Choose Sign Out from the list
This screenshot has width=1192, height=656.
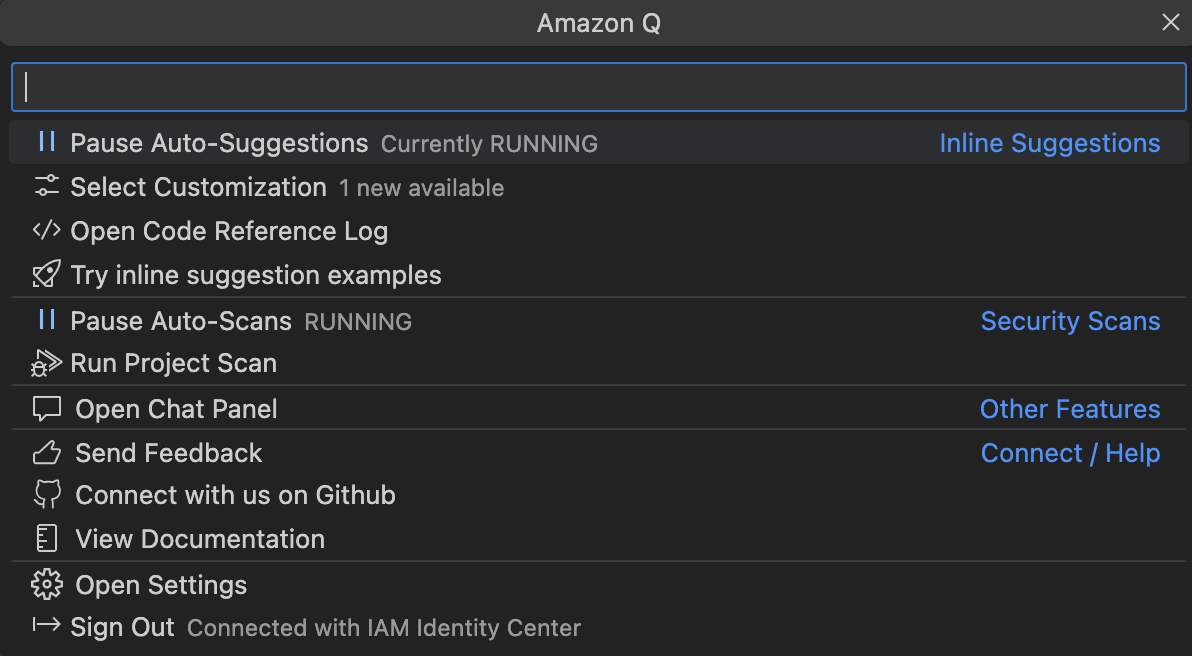[x=123, y=627]
